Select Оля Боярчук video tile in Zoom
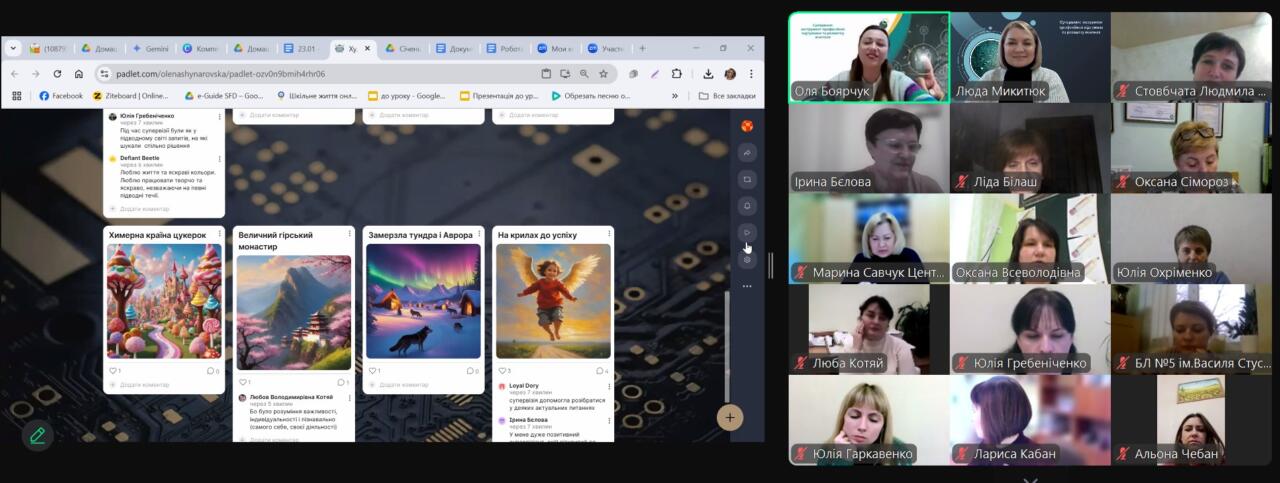This screenshot has height=483, width=1280. (x=869, y=57)
